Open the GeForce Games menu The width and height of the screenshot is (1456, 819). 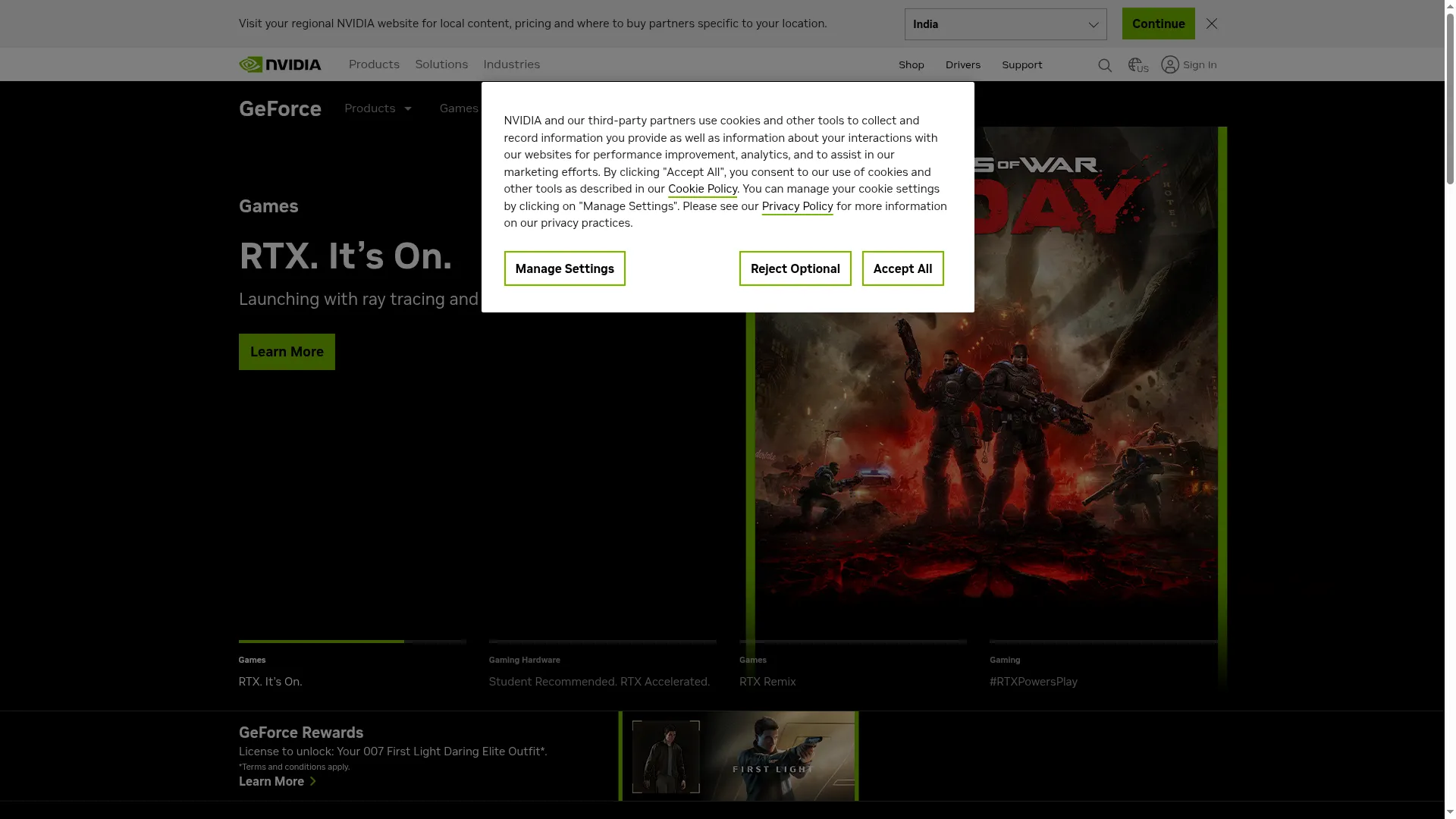click(459, 108)
